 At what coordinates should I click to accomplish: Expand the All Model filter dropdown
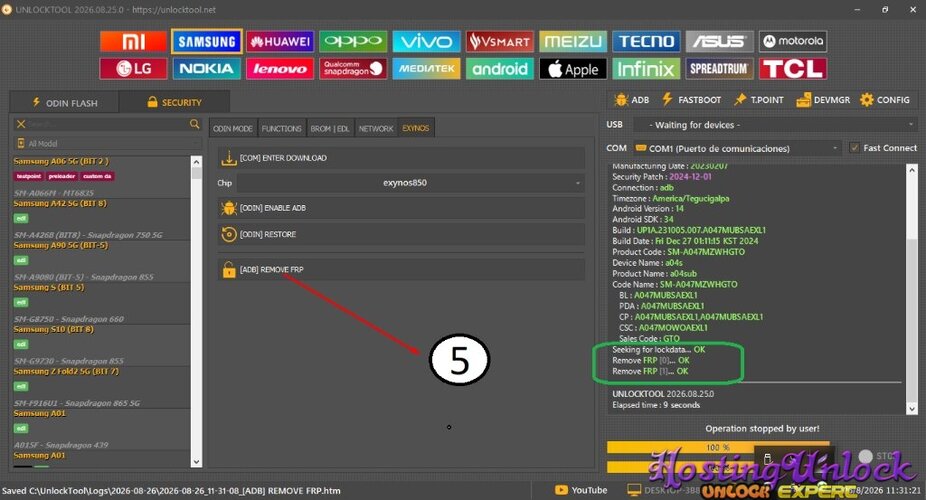[x=107, y=143]
